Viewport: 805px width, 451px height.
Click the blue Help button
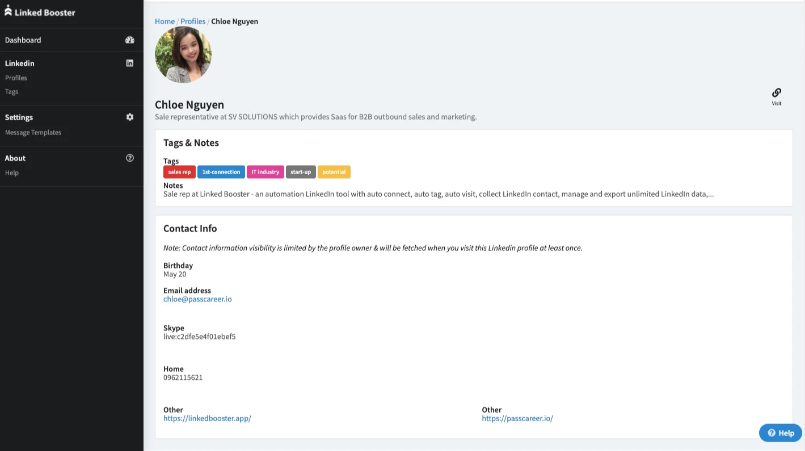coord(780,433)
